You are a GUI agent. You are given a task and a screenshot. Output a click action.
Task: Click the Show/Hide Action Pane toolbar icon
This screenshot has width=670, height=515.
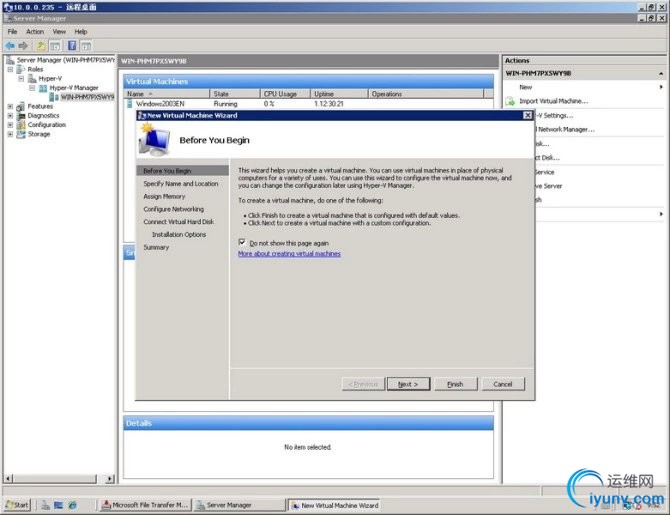[x=86, y=45]
